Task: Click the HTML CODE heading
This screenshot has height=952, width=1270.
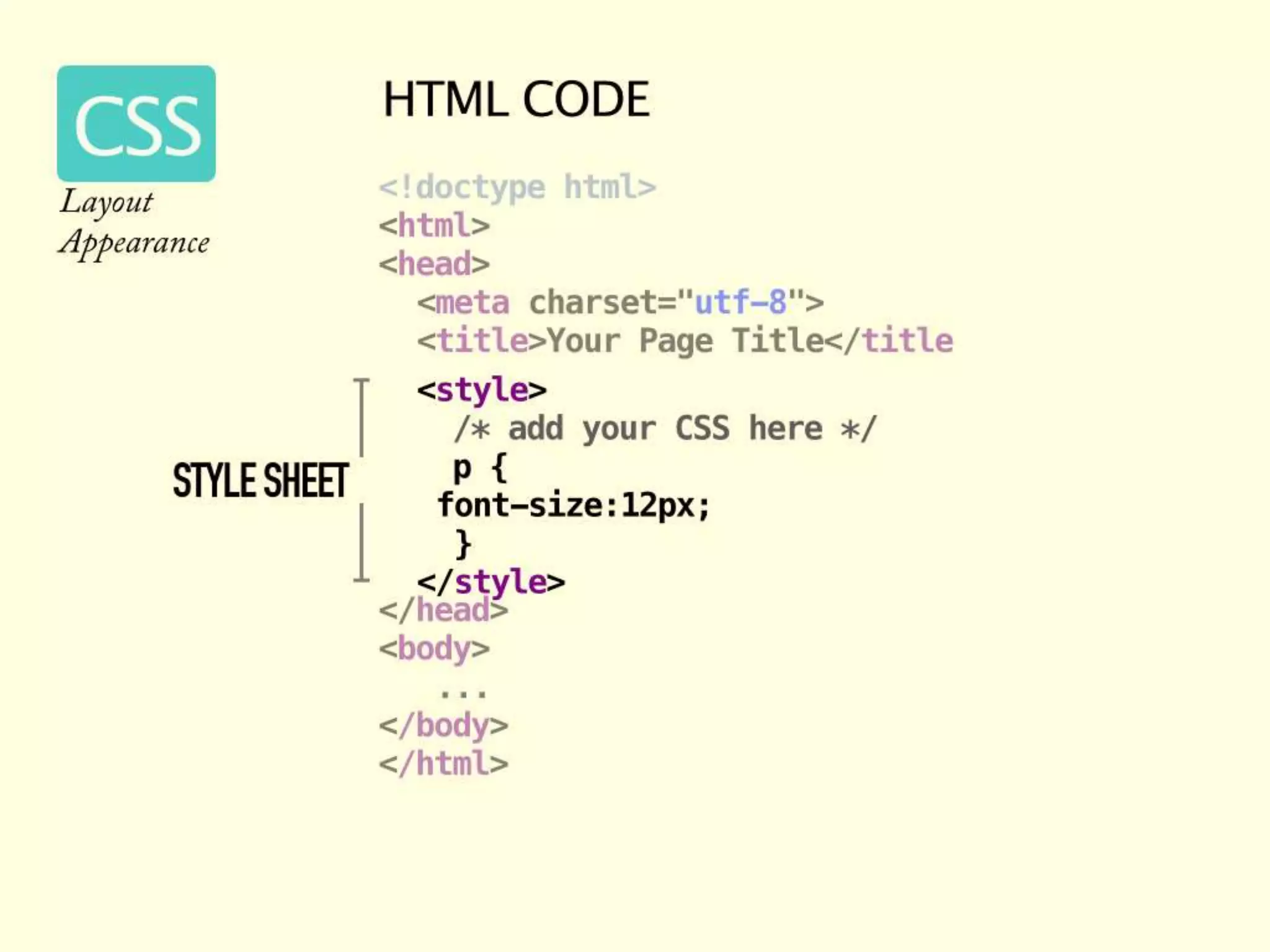Action: pos(517,99)
